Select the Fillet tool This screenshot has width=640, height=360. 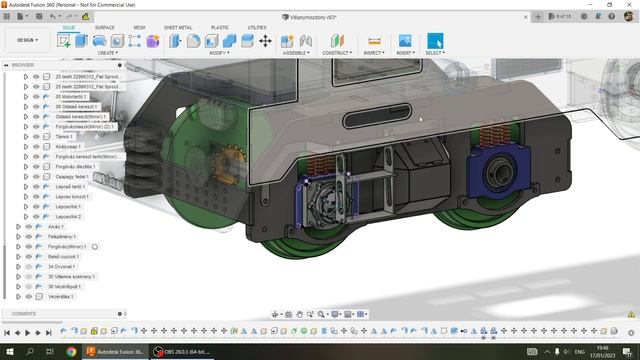click(x=193, y=41)
